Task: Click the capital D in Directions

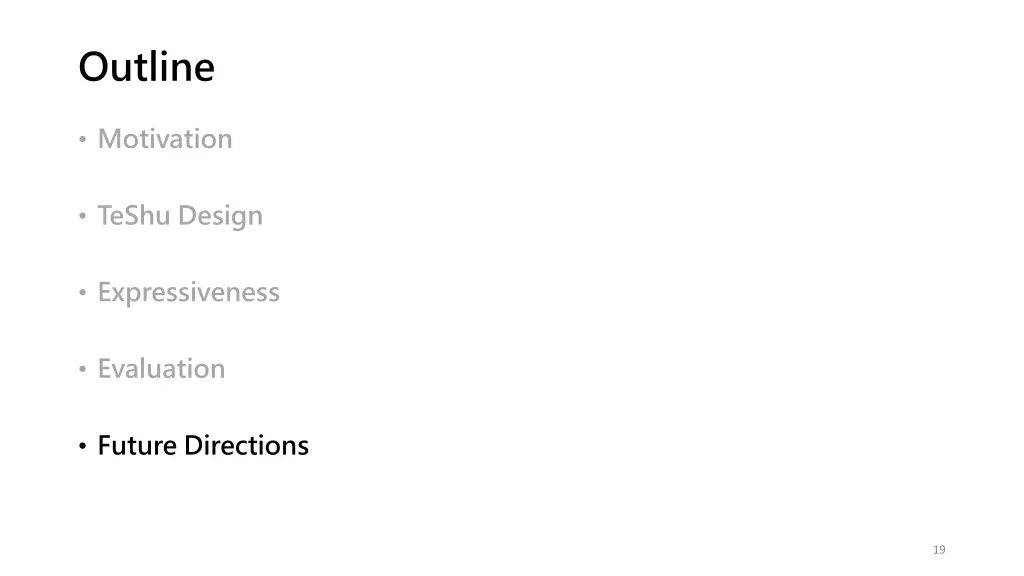Action: [194, 445]
